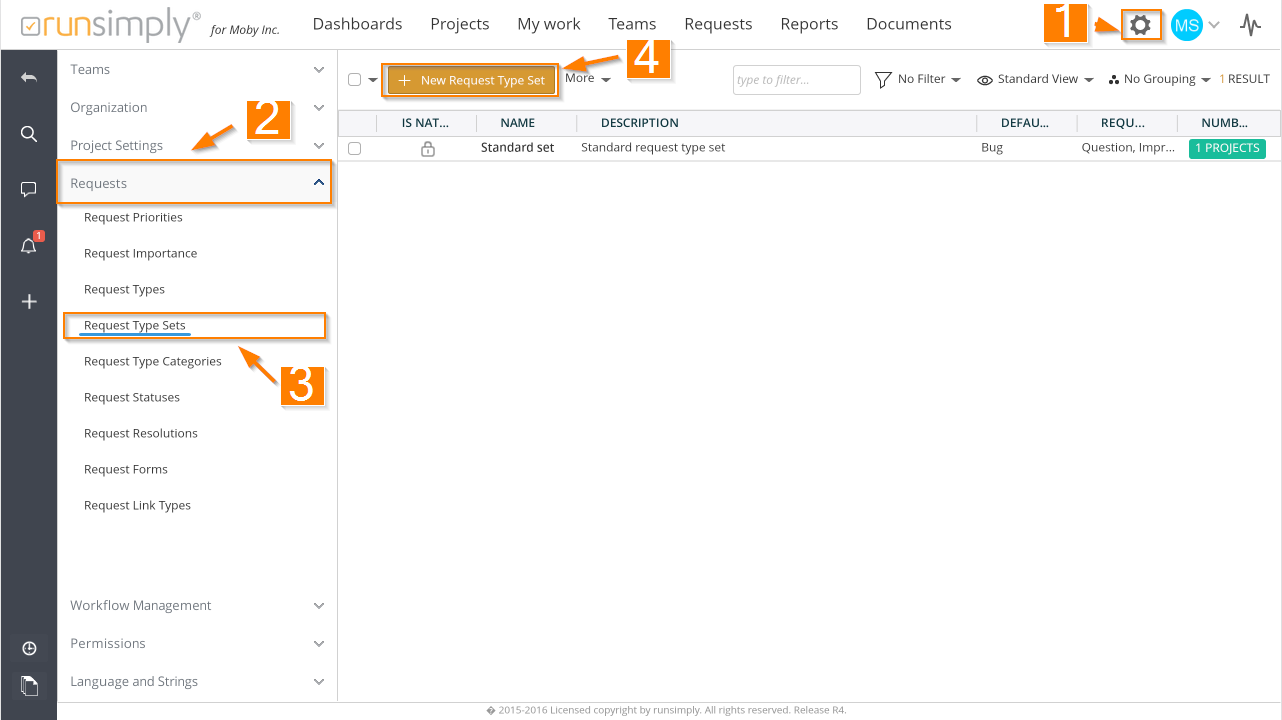1282x720 pixels.
Task: Check the Standard set row checkbox
Action: [x=354, y=148]
